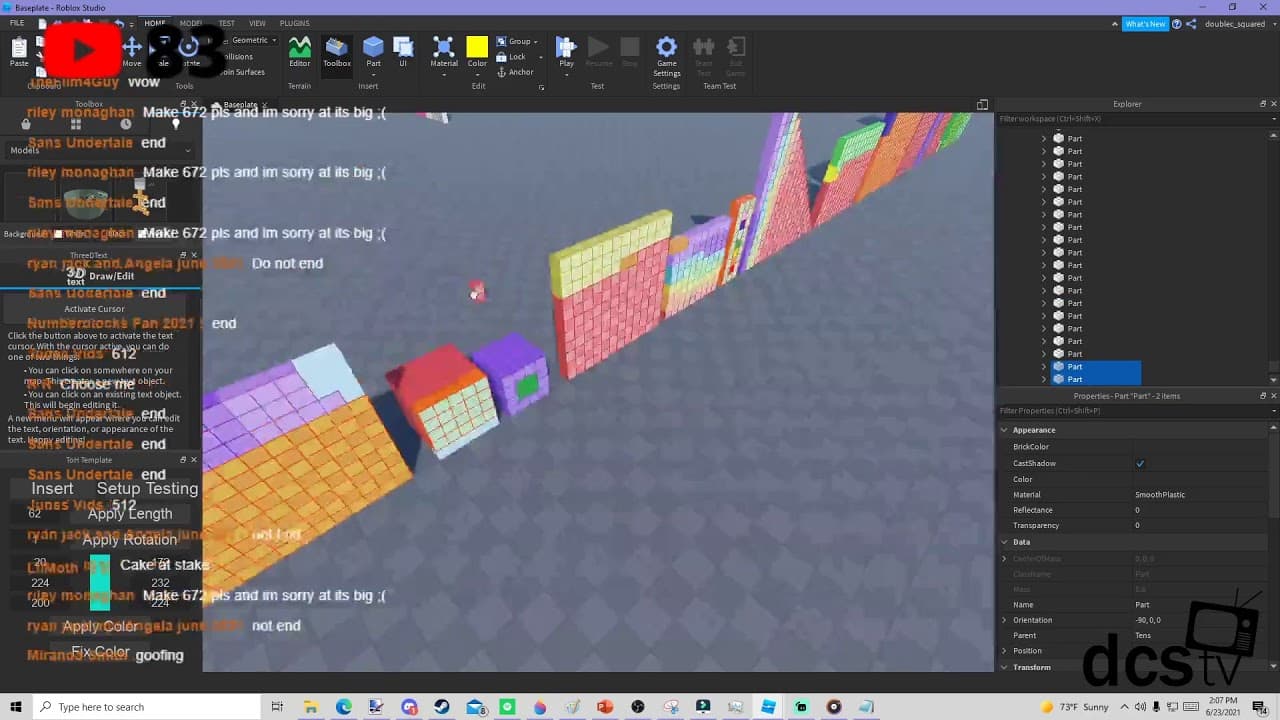Image resolution: width=1280 pixels, height=720 pixels.
Task: Click the help question mark icon
Action: click(x=1177, y=24)
